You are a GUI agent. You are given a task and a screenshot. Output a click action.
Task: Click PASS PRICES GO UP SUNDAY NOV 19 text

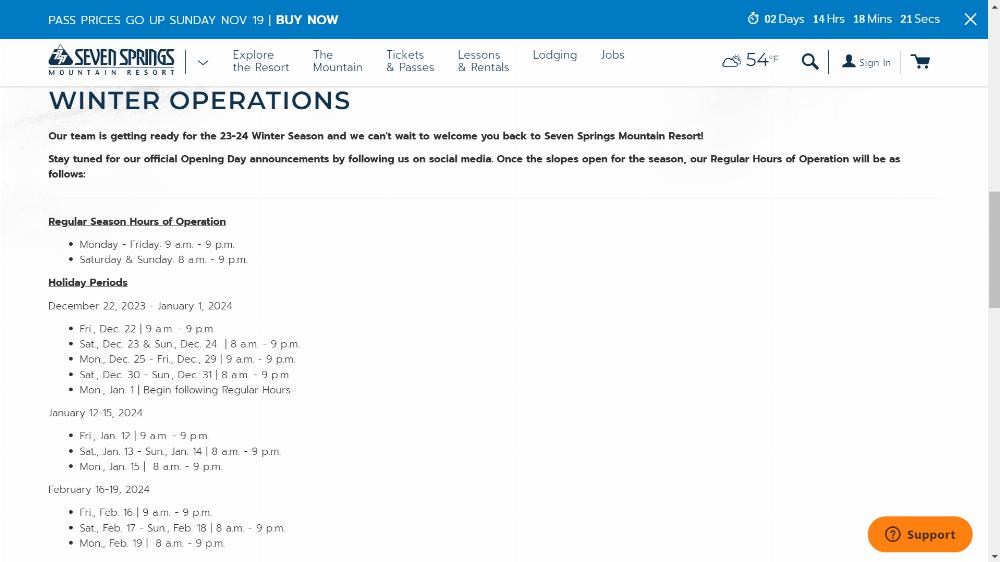pyautogui.click(x=156, y=20)
